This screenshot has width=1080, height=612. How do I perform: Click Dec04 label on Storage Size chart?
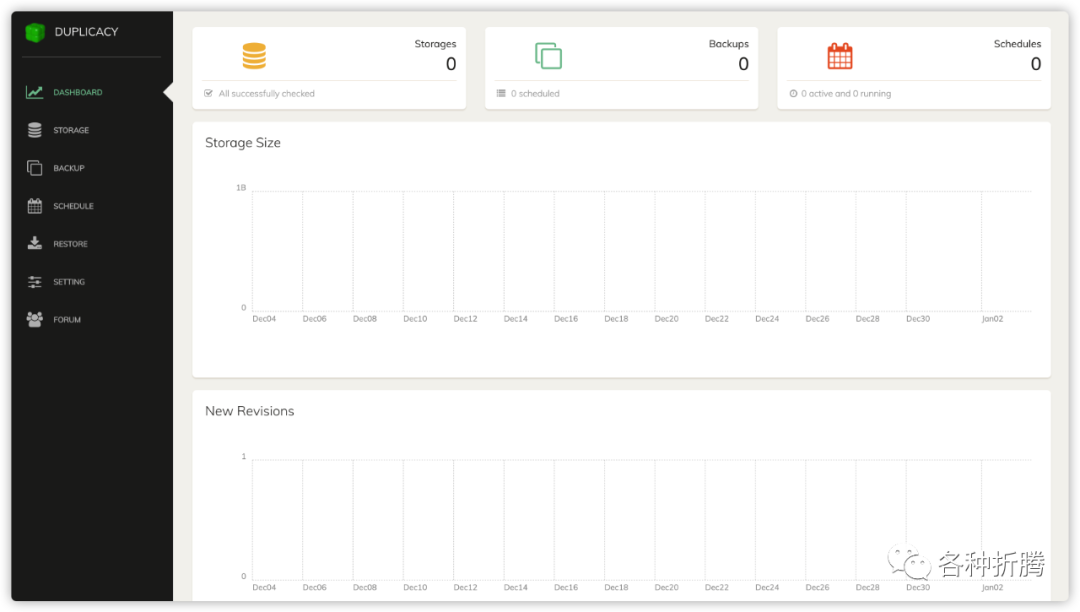pyautogui.click(x=264, y=319)
